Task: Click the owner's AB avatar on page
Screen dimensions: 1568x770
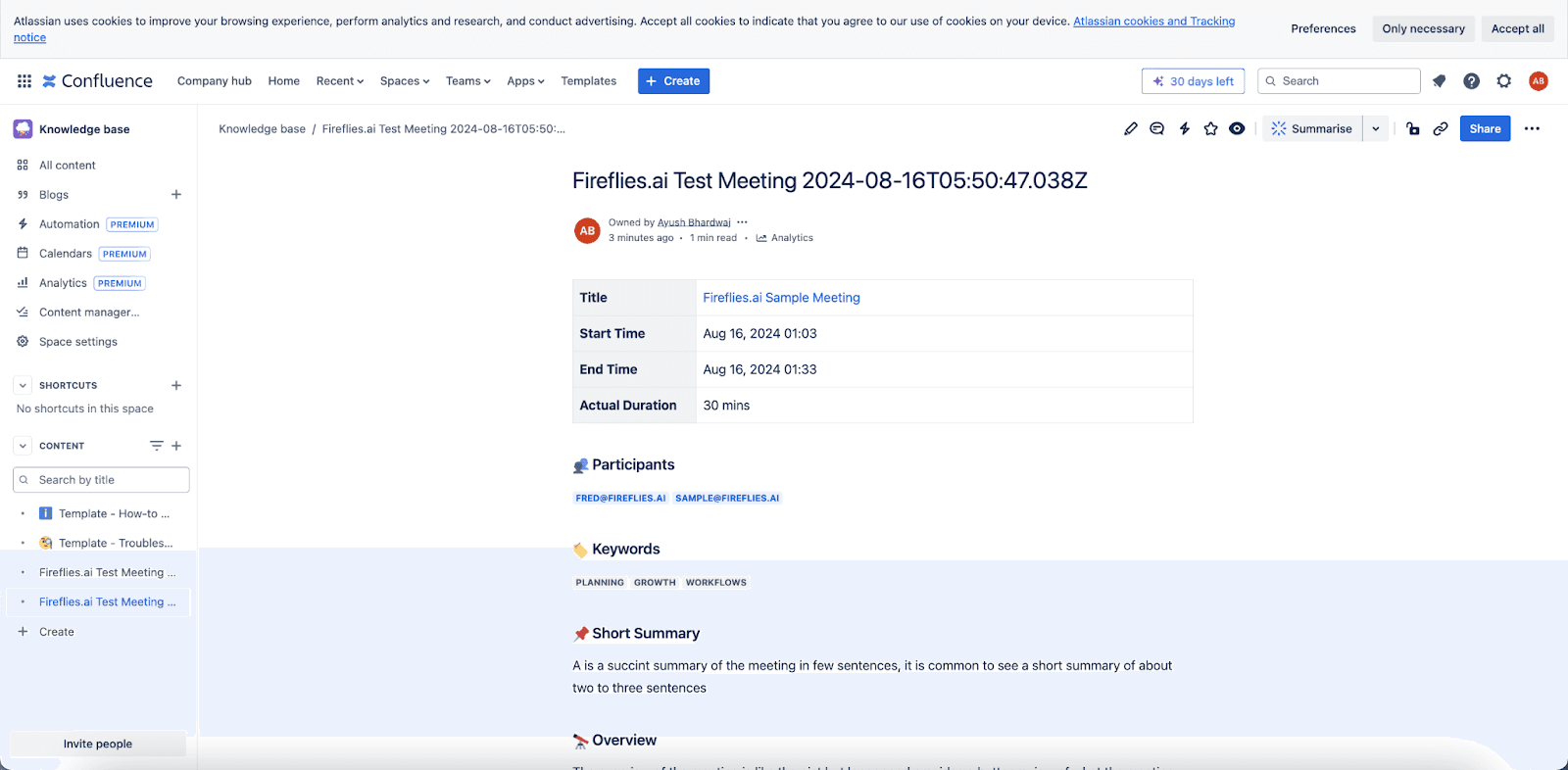Action: click(x=587, y=230)
